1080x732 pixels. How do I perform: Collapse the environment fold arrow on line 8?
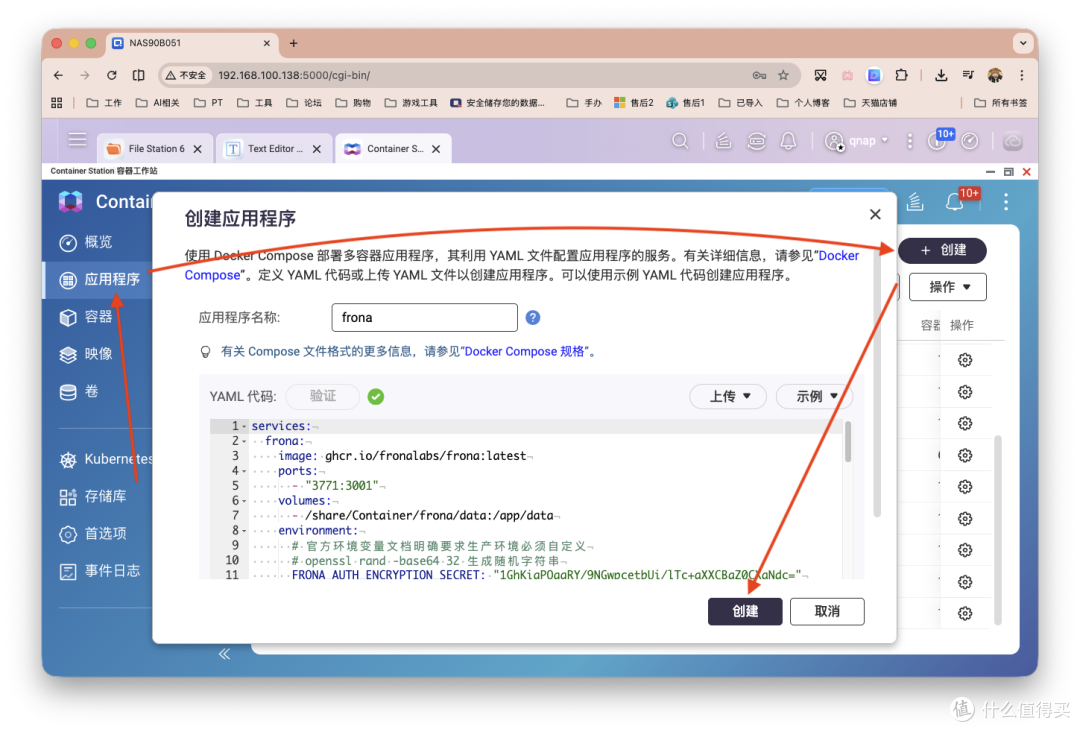[245, 531]
